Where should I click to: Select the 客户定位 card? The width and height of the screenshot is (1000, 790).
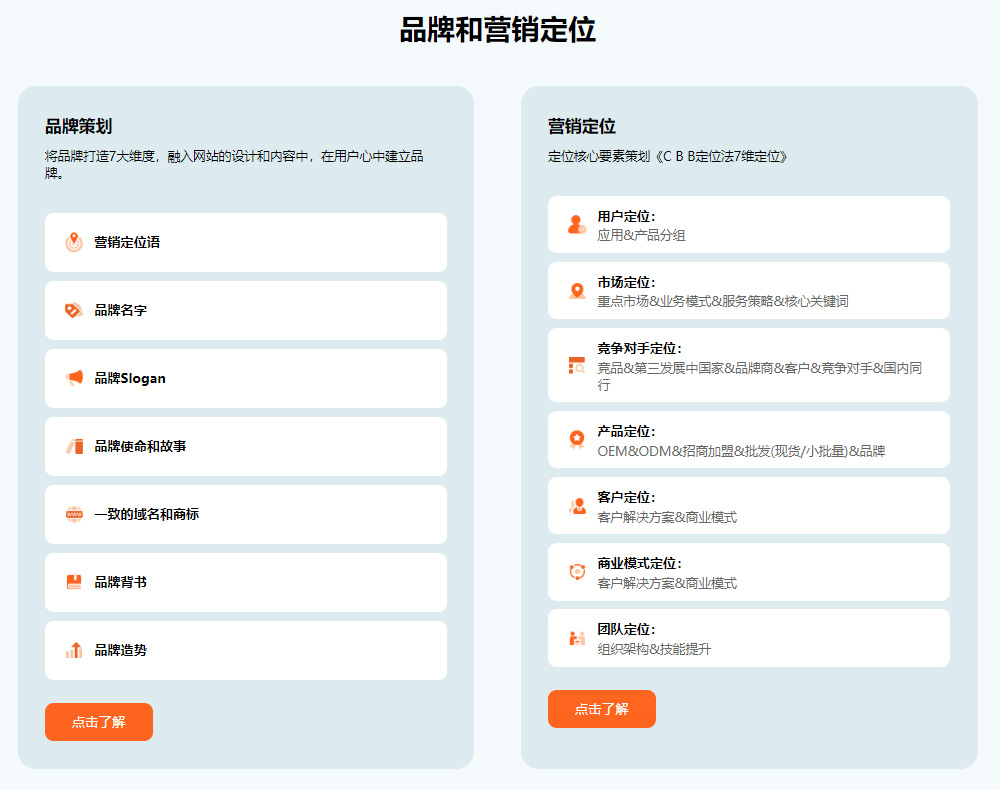click(748, 506)
